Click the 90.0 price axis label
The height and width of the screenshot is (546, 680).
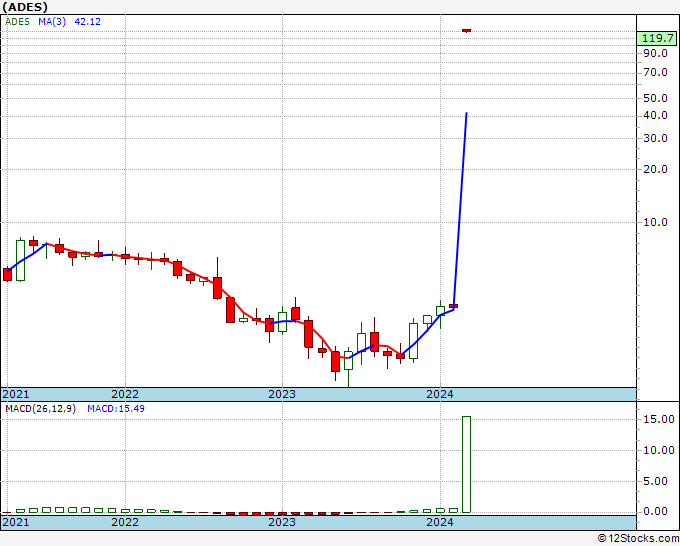tap(655, 53)
